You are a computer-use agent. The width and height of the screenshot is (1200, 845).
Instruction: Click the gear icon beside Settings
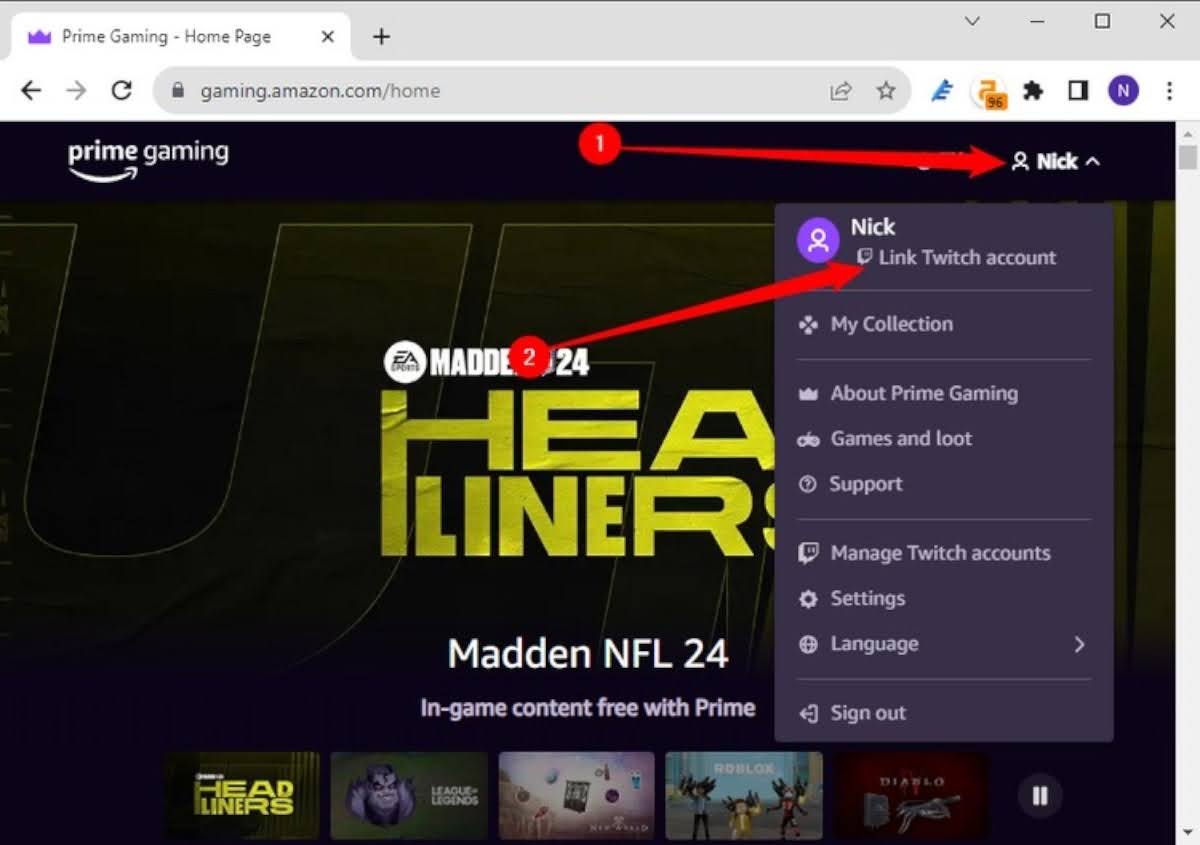(x=808, y=599)
